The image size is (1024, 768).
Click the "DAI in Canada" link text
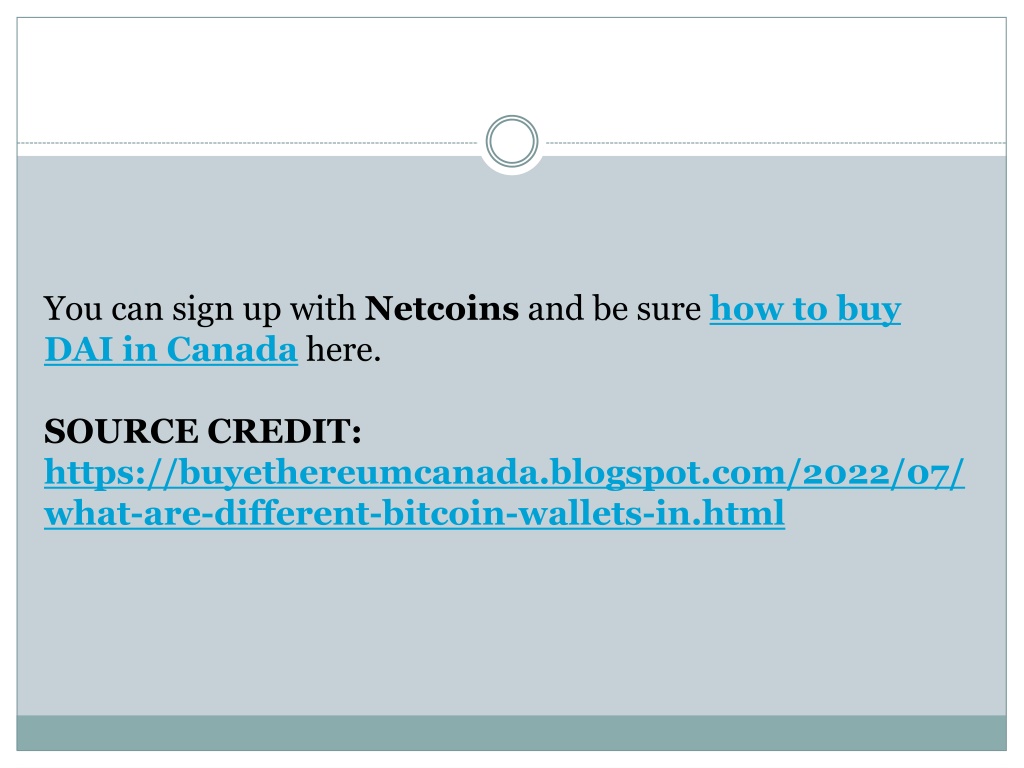click(171, 349)
